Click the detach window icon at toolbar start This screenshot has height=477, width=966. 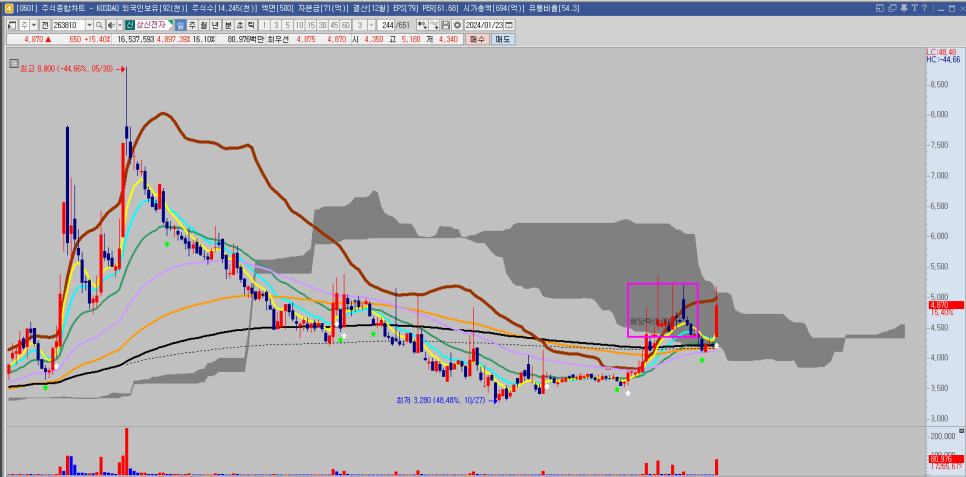point(12,25)
